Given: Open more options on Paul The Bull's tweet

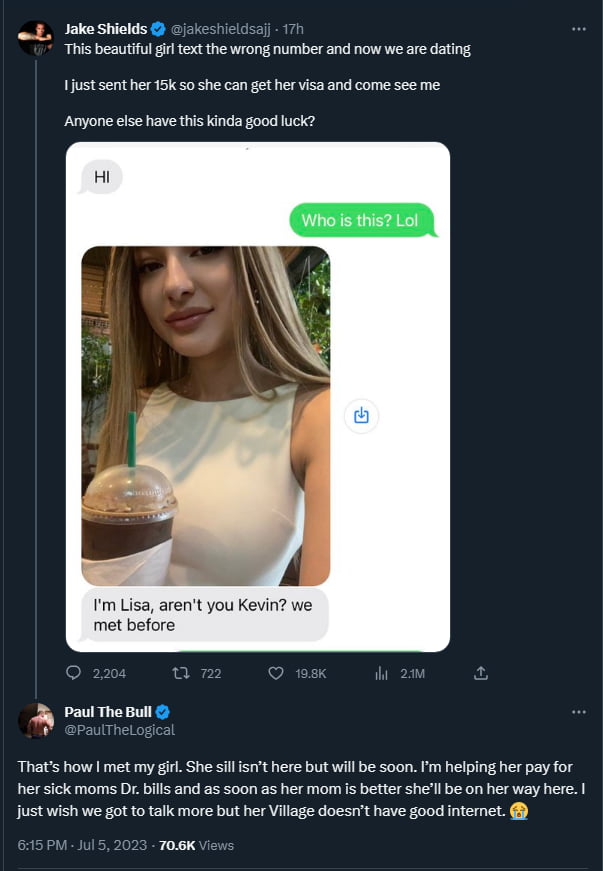Looking at the screenshot, I should [x=578, y=712].
